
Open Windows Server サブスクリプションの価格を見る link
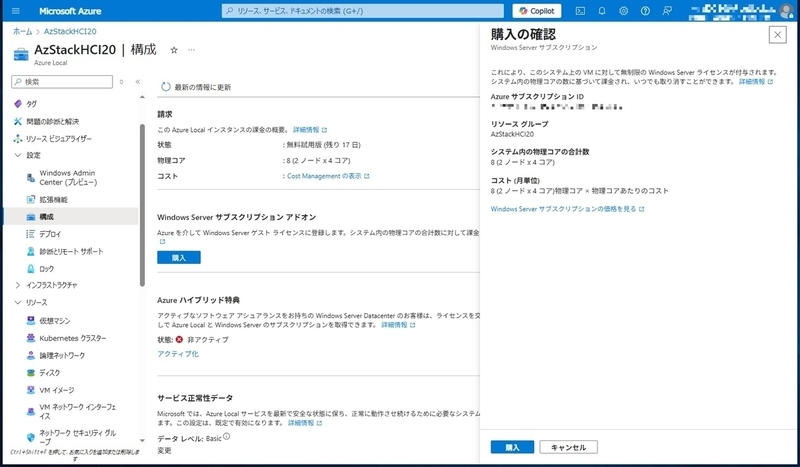click(567, 209)
